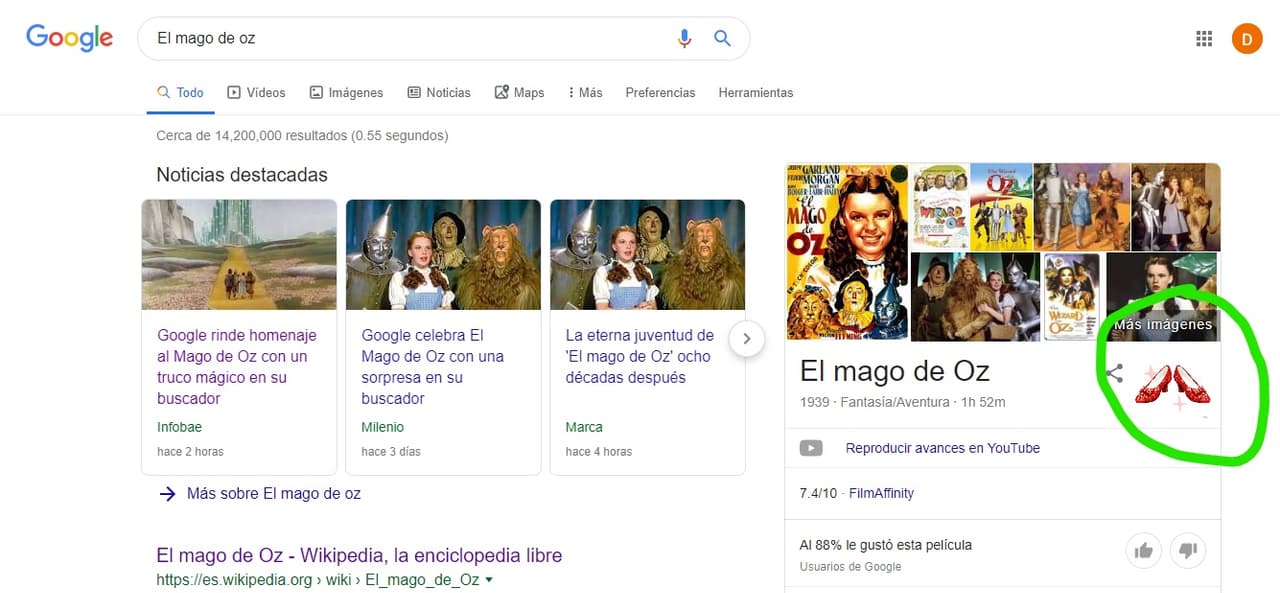Start voice search with the microphone icon
1280x593 pixels.
coord(684,39)
